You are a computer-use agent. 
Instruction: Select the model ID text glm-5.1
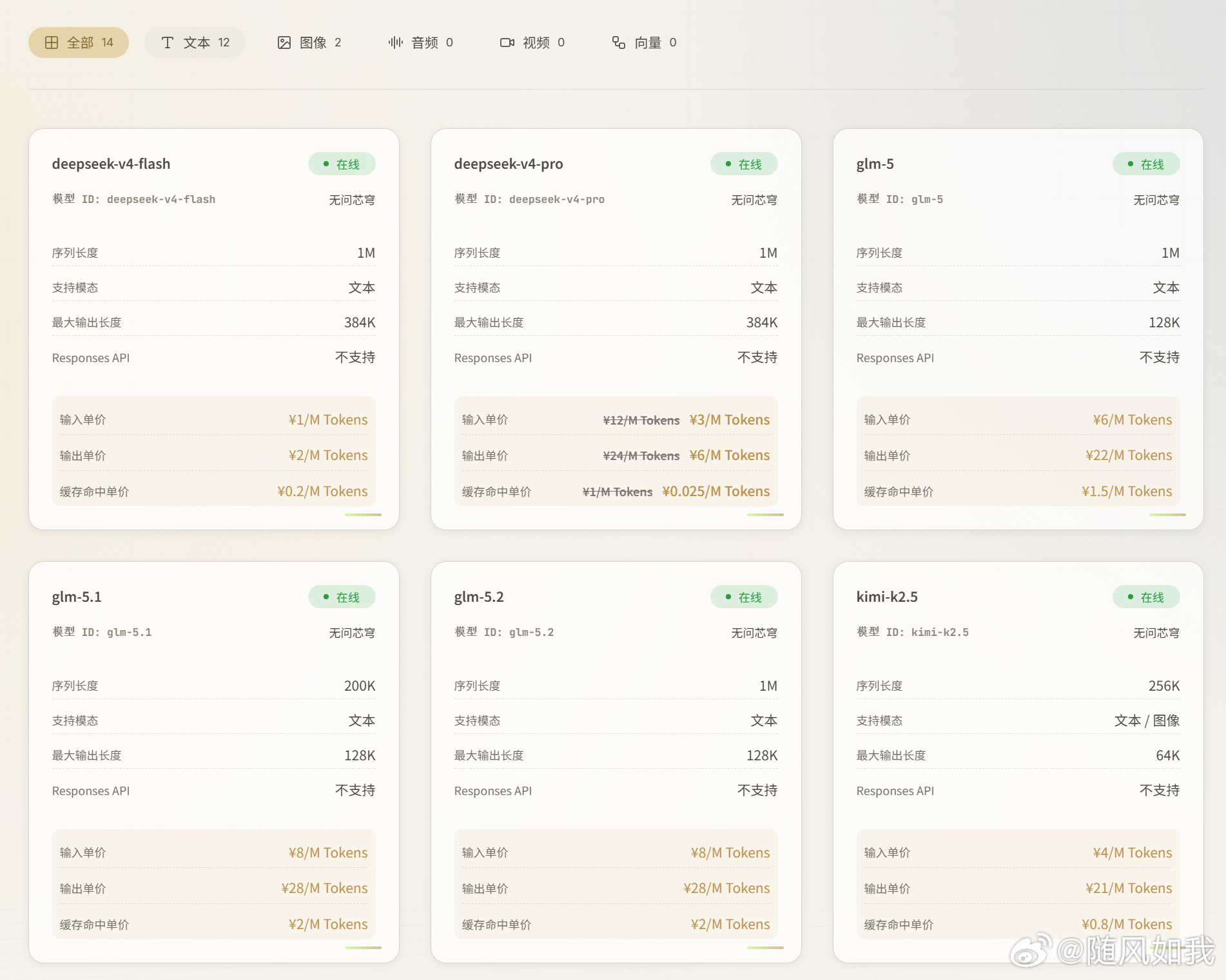[x=130, y=633]
